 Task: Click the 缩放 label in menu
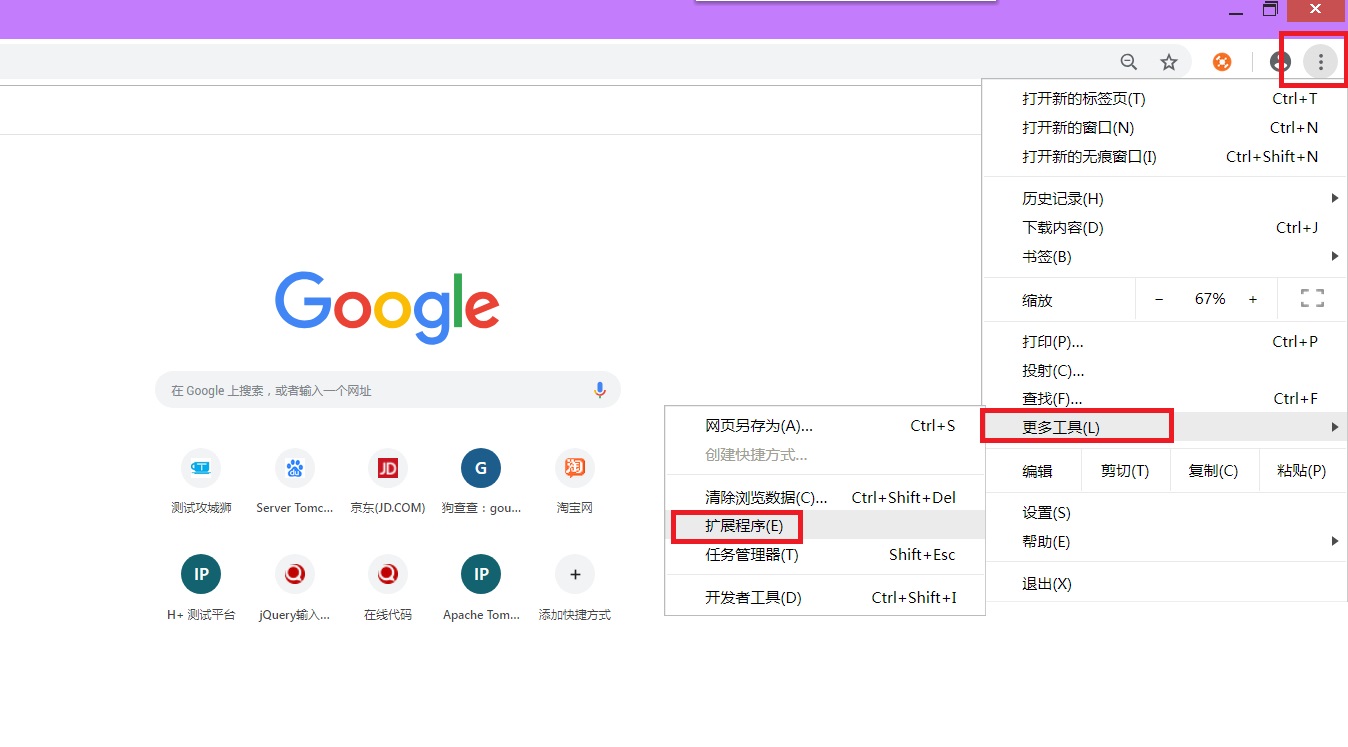[1037, 300]
